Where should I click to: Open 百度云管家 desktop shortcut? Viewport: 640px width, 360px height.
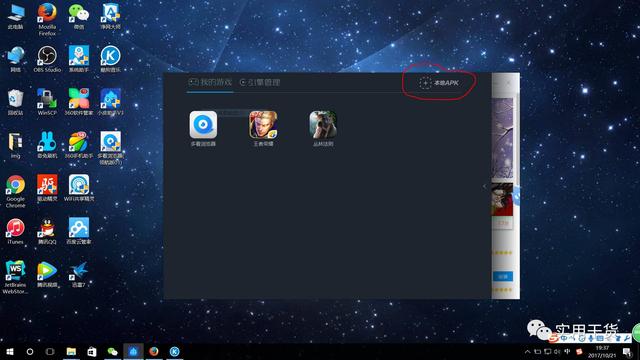tap(79, 231)
